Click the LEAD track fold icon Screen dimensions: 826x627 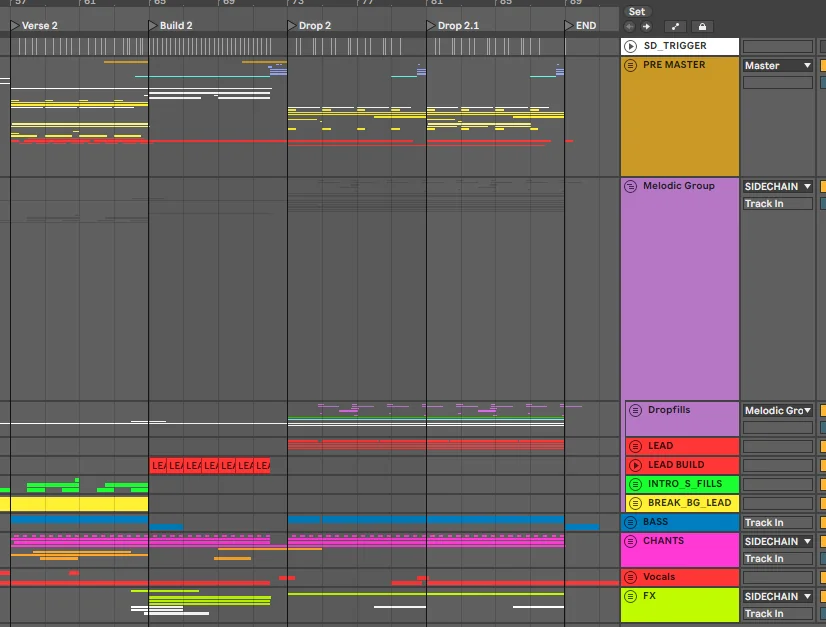tap(635, 446)
